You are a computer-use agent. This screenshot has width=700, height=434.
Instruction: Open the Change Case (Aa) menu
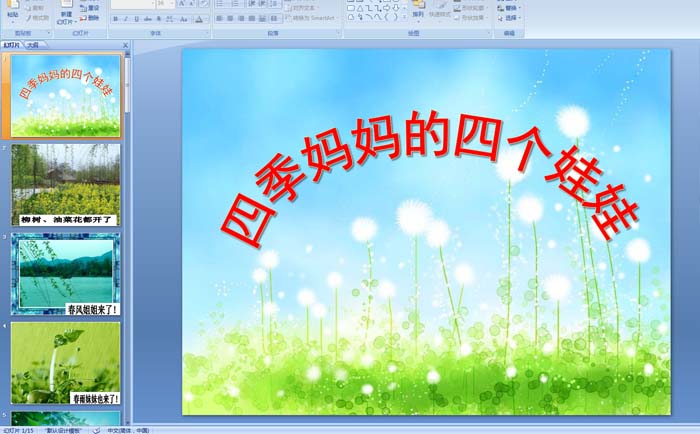click(183, 19)
